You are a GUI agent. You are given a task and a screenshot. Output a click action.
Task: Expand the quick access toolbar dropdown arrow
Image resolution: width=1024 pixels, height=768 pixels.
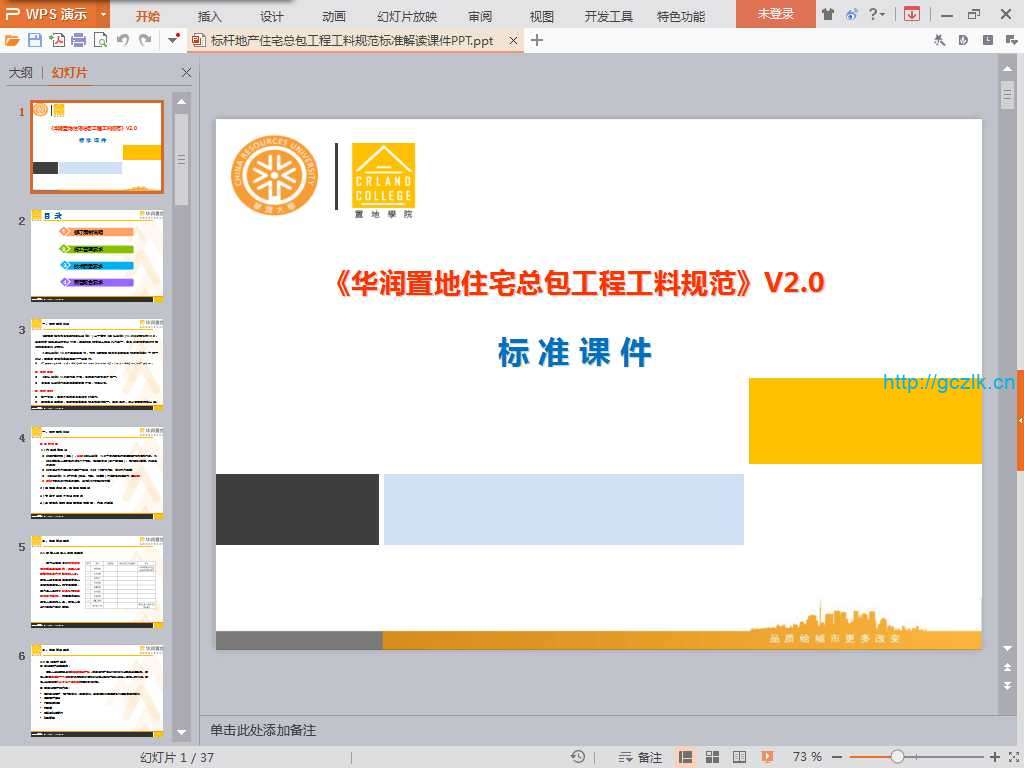(174, 40)
